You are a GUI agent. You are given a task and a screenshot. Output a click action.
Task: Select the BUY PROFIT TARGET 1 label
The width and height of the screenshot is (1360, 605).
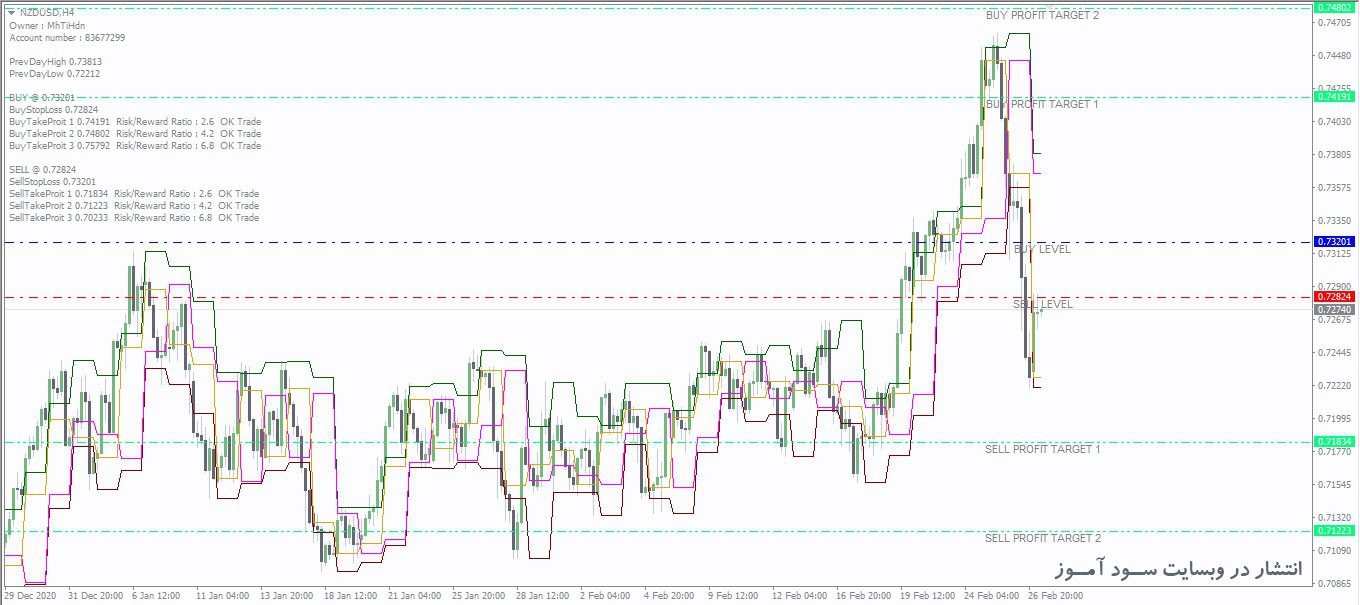(x=1042, y=104)
